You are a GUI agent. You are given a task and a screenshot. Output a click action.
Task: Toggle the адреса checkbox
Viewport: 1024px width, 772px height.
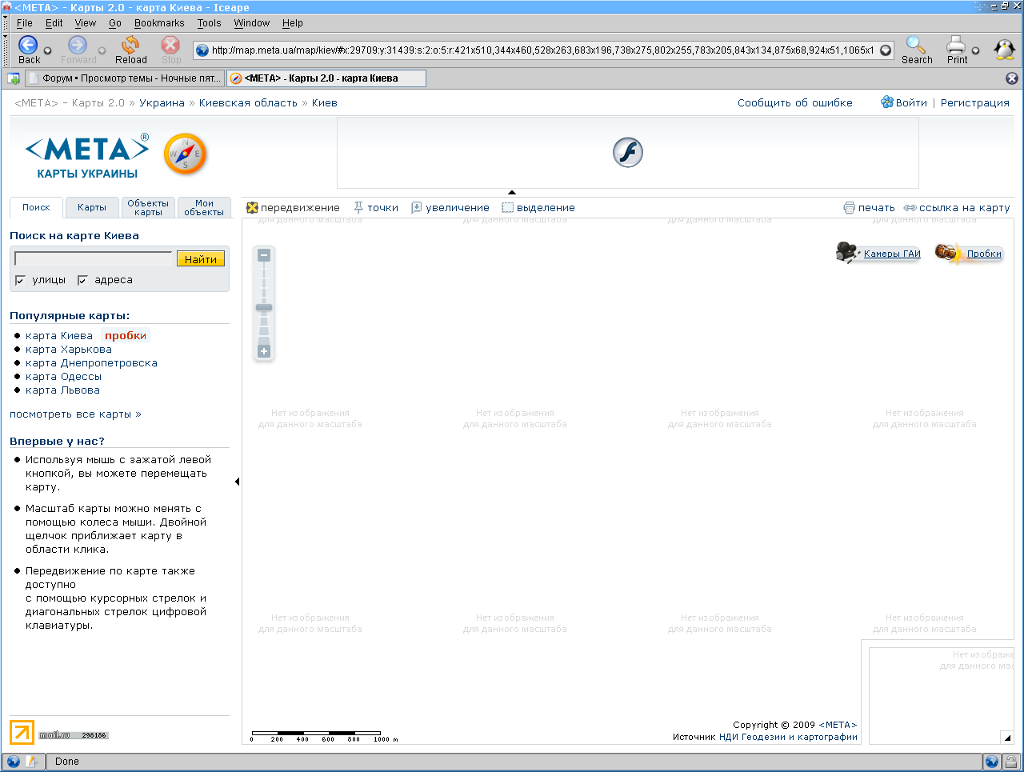(x=82, y=280)
